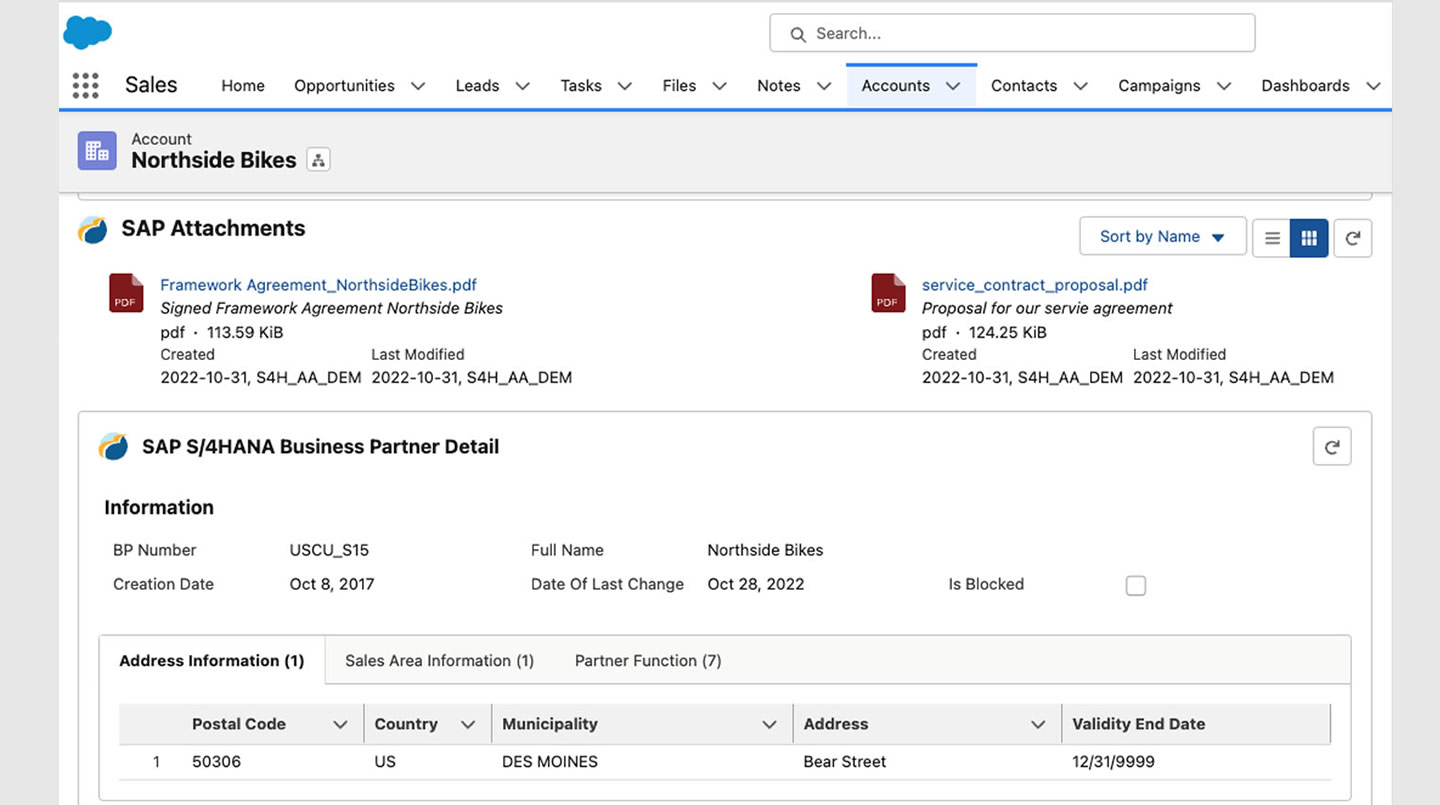Expand the Campaigns tab menu chevron
Image resolution: width=1440 pixels, height=805 pixels.
(1224, 86)
